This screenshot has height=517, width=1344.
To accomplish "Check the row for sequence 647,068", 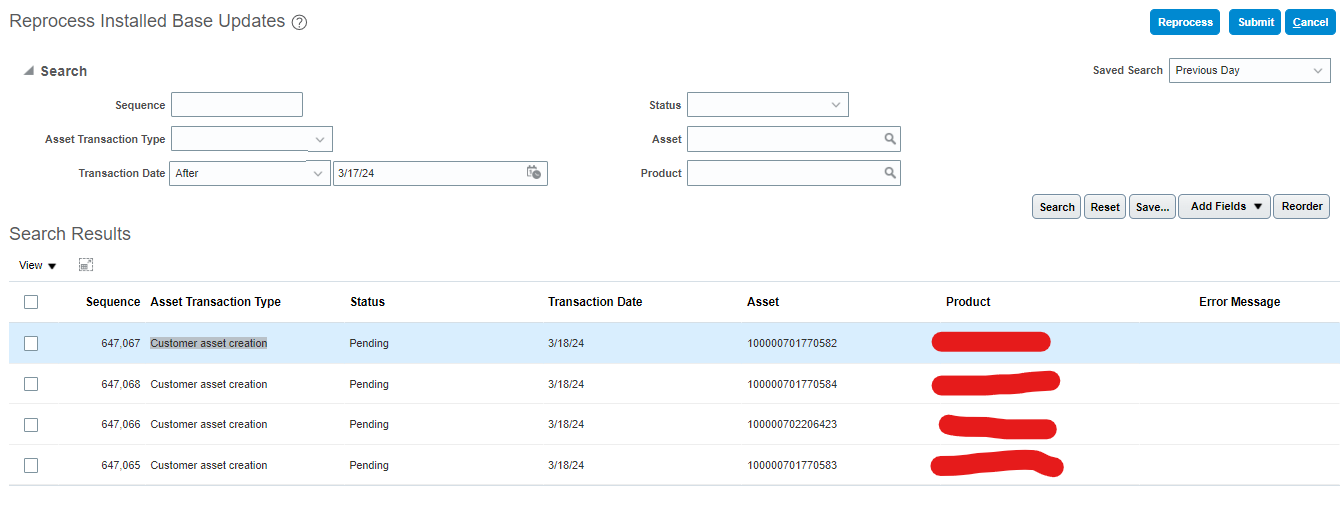I will [x=31, y=384].
